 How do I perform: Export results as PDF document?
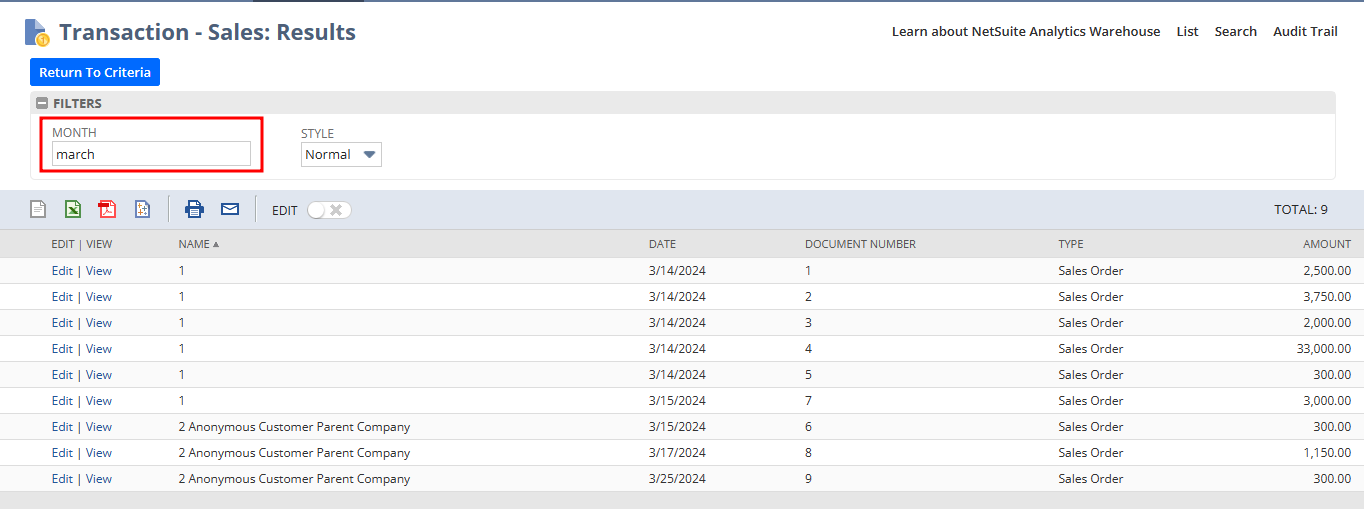(107, 209)
